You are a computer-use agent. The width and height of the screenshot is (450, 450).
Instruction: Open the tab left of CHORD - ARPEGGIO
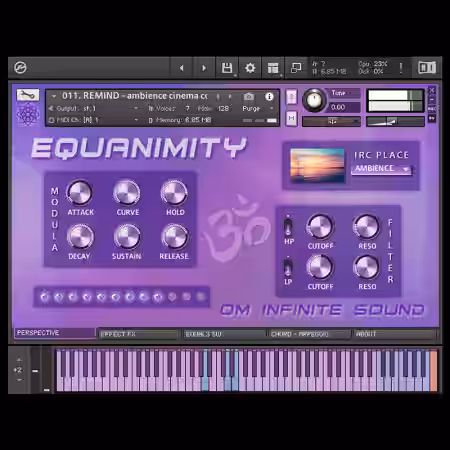[224, 334]
